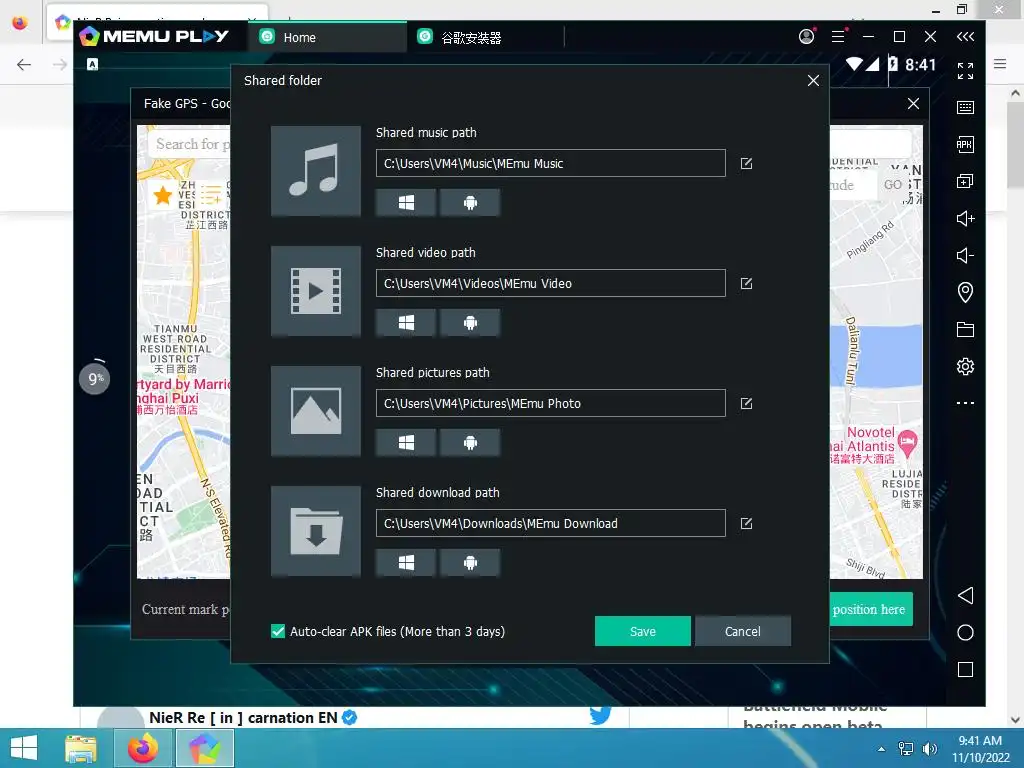The image size is (1024, 768).
Task: Toggle Auto-clear APK files checkbox
Action: coord(278,631)
